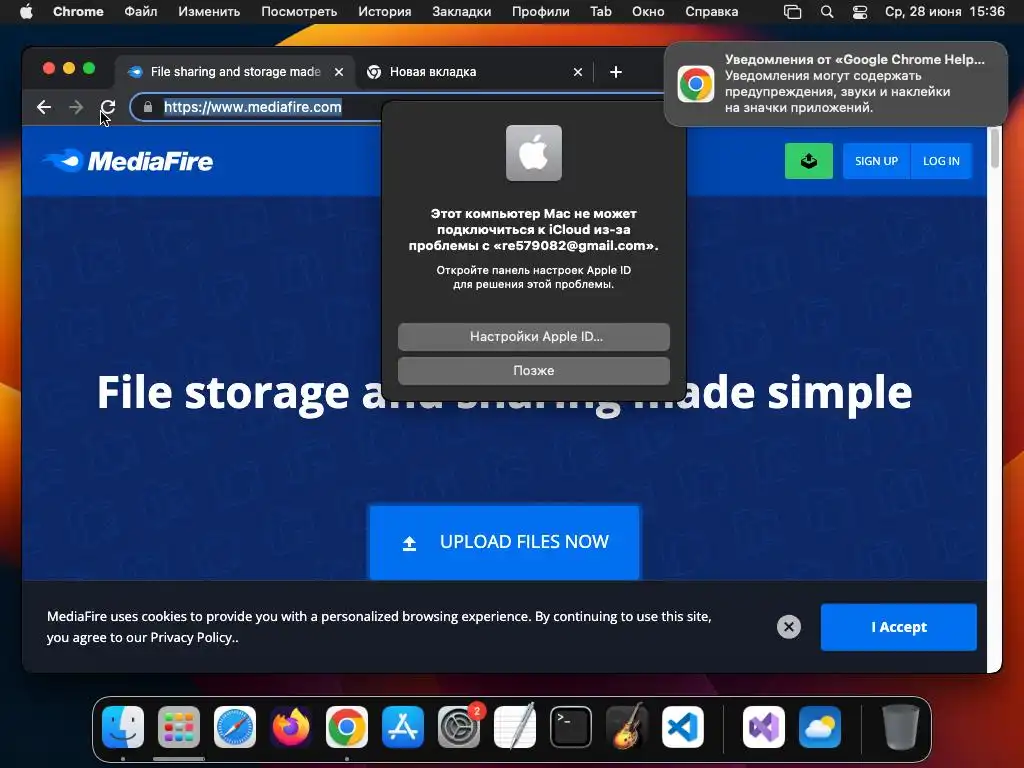
Task: Open the Закладки menu
Action: 462,11
